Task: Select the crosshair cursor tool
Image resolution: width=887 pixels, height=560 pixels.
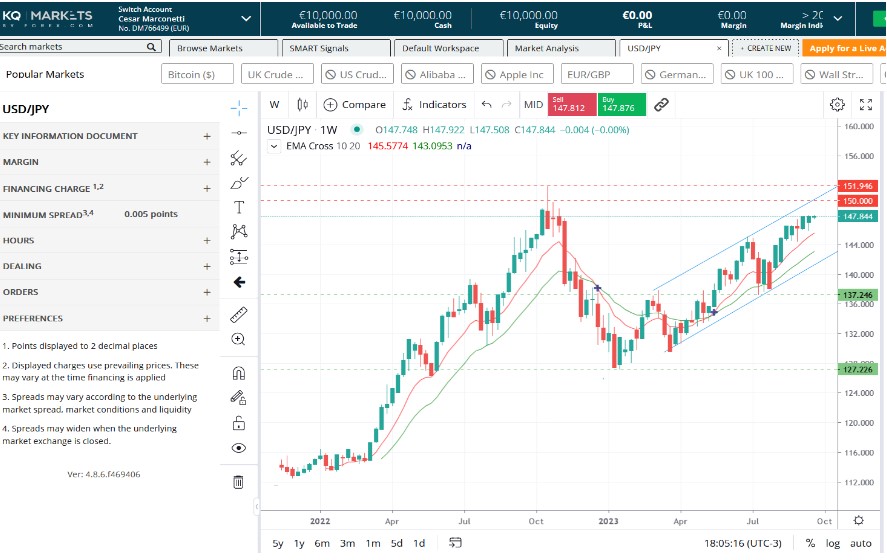Action: point(239,107)
